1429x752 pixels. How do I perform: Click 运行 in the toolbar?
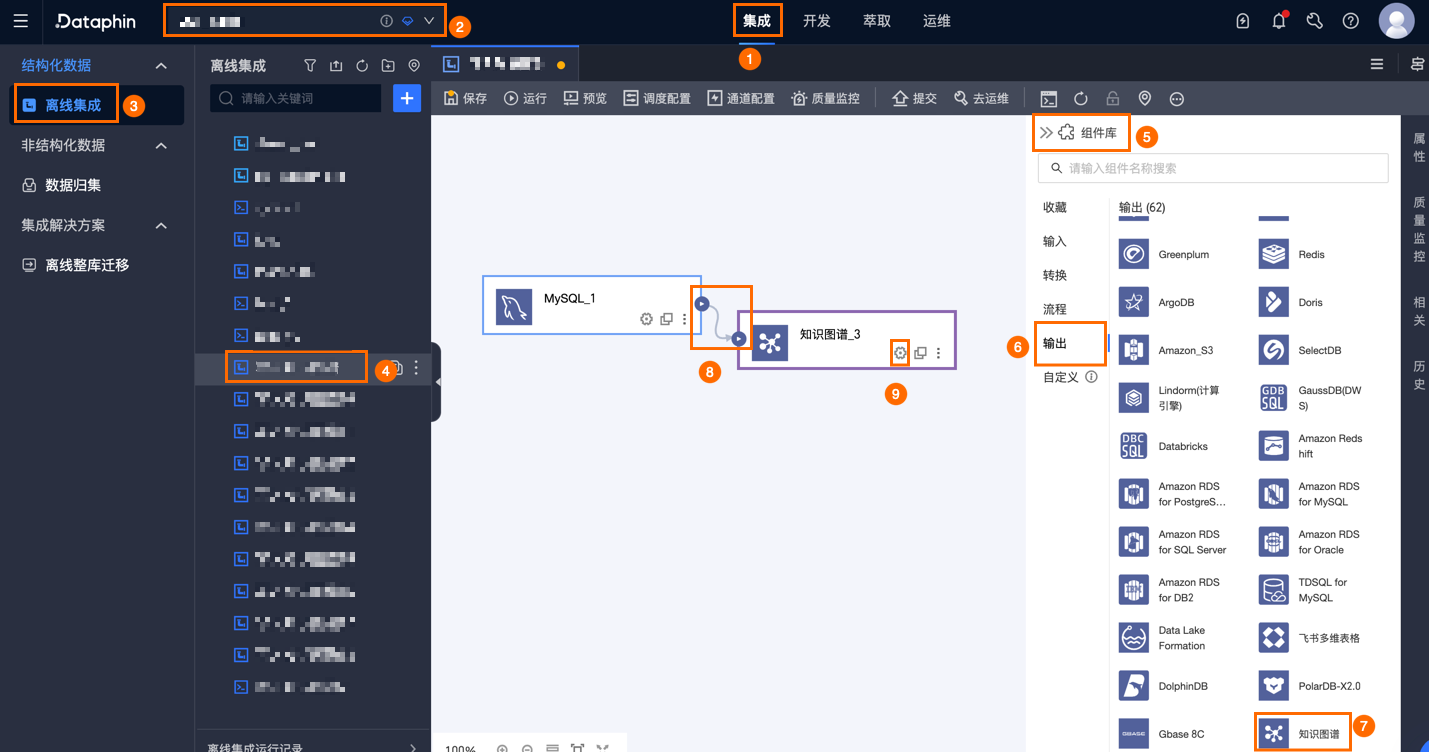click(x=525, y=98)
